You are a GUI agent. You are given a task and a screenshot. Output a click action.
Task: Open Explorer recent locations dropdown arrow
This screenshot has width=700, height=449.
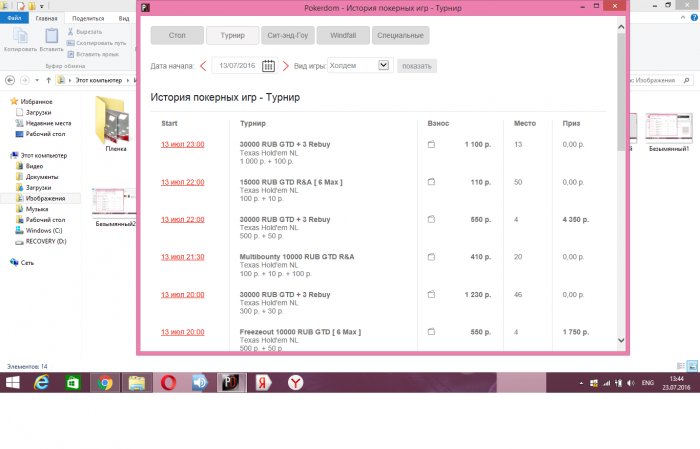37,80
